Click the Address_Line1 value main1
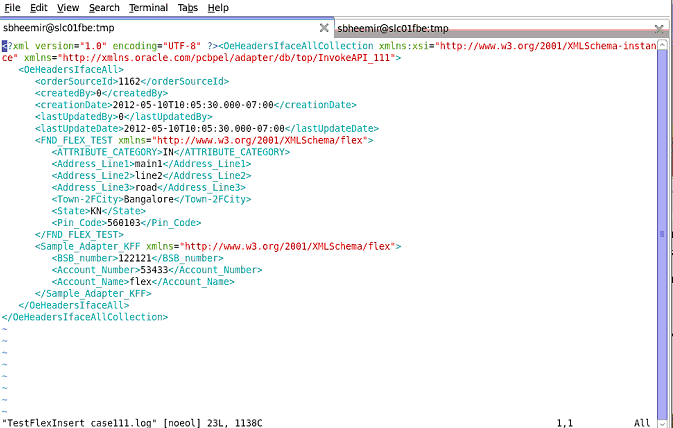The height and width of the screenshot is (428, 673). 149,164
